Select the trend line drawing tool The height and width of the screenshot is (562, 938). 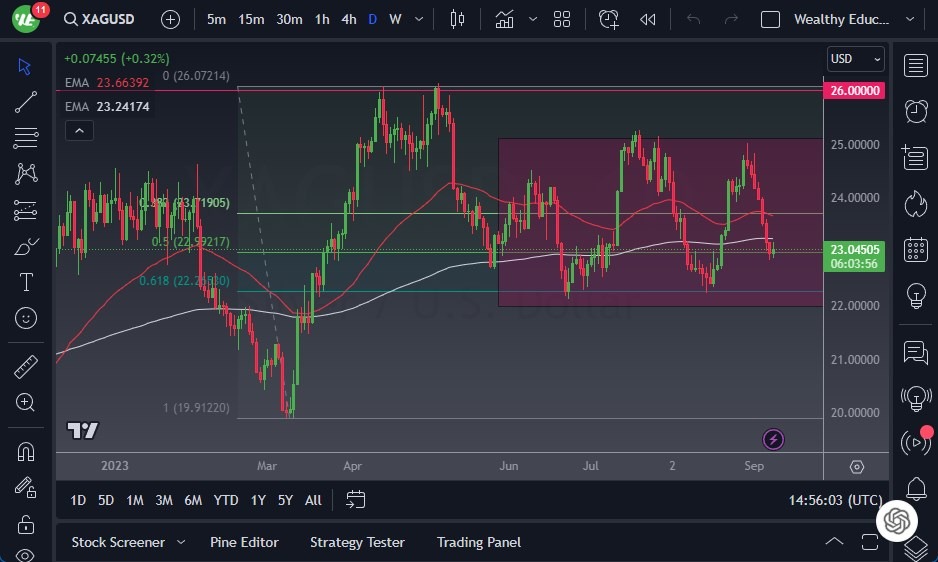pyautogui.click(x=26, y=102)
